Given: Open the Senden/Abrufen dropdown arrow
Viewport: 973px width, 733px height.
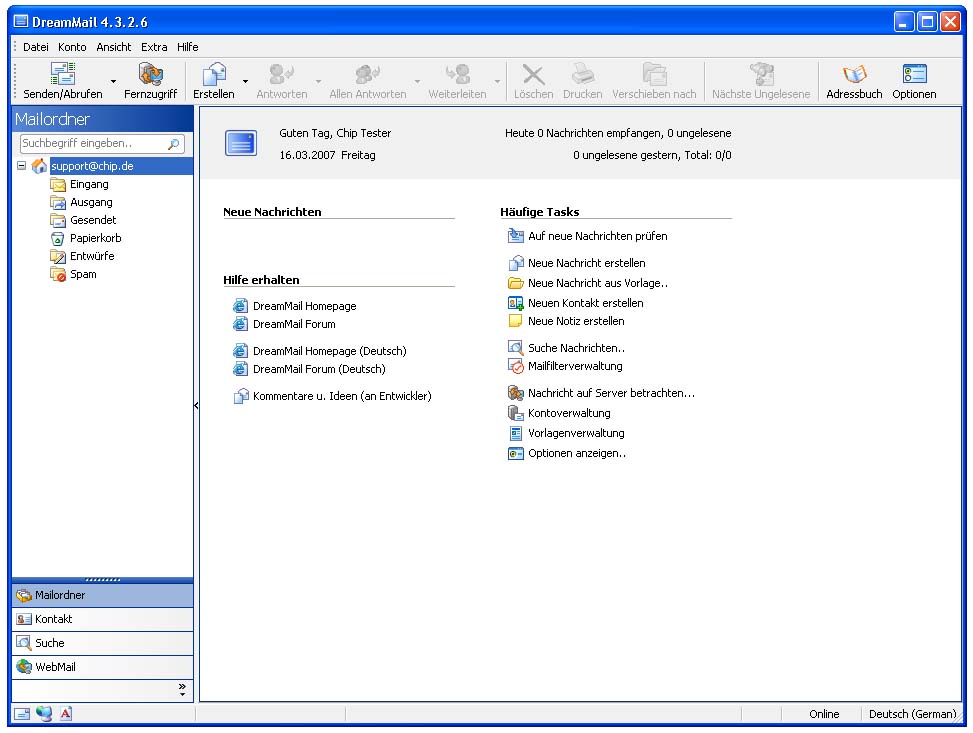Looking at the screenshot, I should coord(113,81).
